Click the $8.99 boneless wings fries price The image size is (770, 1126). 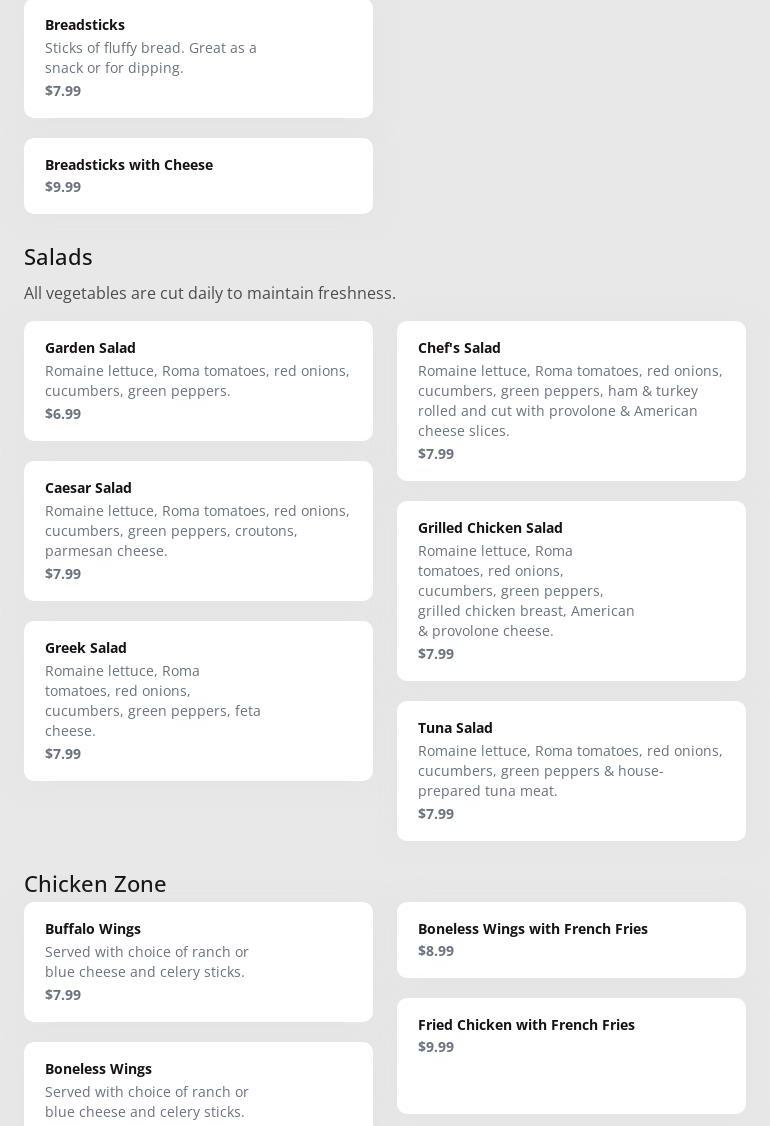pyautogui.click(x=436, y=951)
